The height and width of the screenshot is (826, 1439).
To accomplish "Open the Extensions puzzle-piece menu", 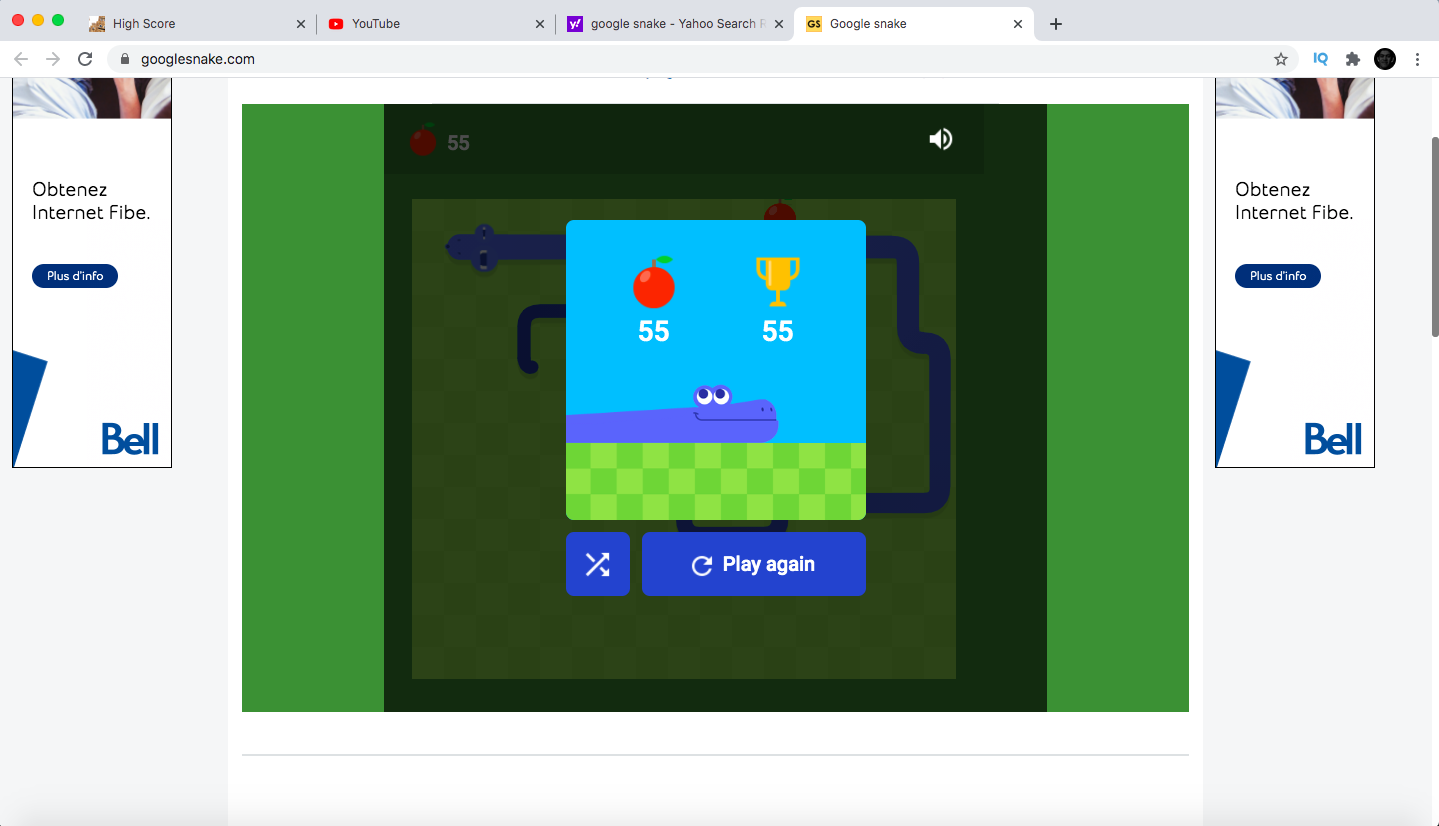I will click(x=1353, y=59).
